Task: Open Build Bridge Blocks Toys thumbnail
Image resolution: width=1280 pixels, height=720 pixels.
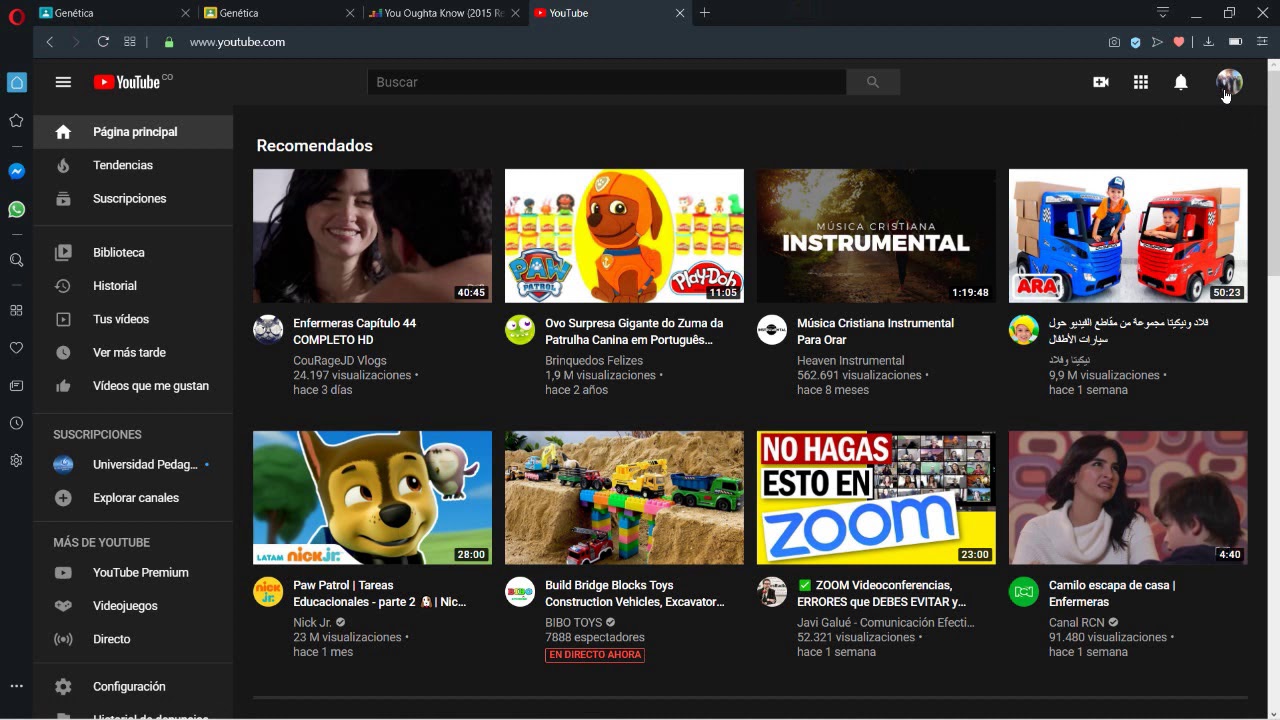Action: pos(624,498)
